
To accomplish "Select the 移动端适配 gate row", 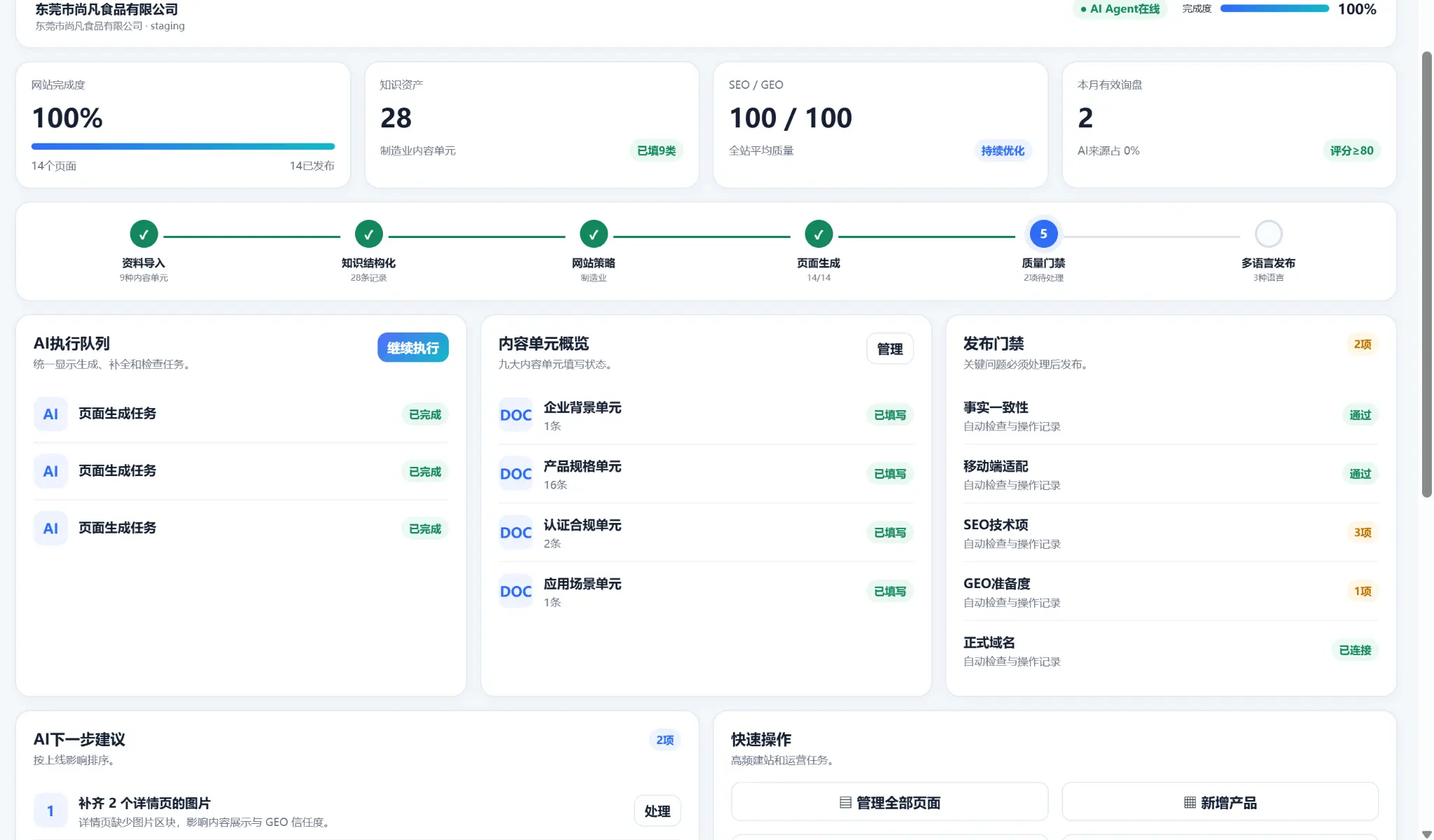I will (x=1171, y=474).
